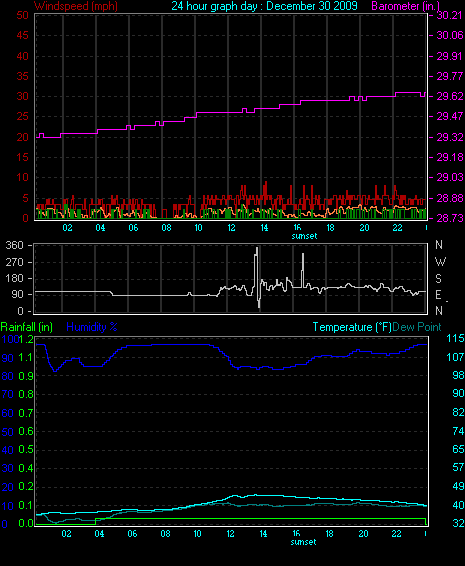Viewport: 465px width, 566px height.
Task: Click the 0.7 rainfall scale value
Action: pyautogui.click(x=26, y=413)
